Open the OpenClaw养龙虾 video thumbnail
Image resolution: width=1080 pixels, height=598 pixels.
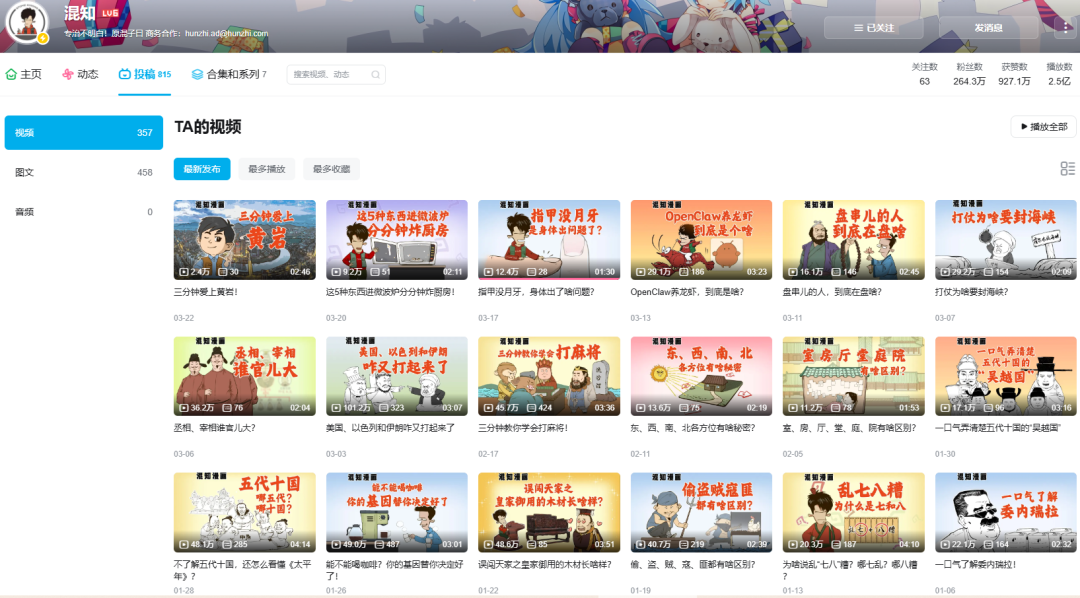pos(700,240)
